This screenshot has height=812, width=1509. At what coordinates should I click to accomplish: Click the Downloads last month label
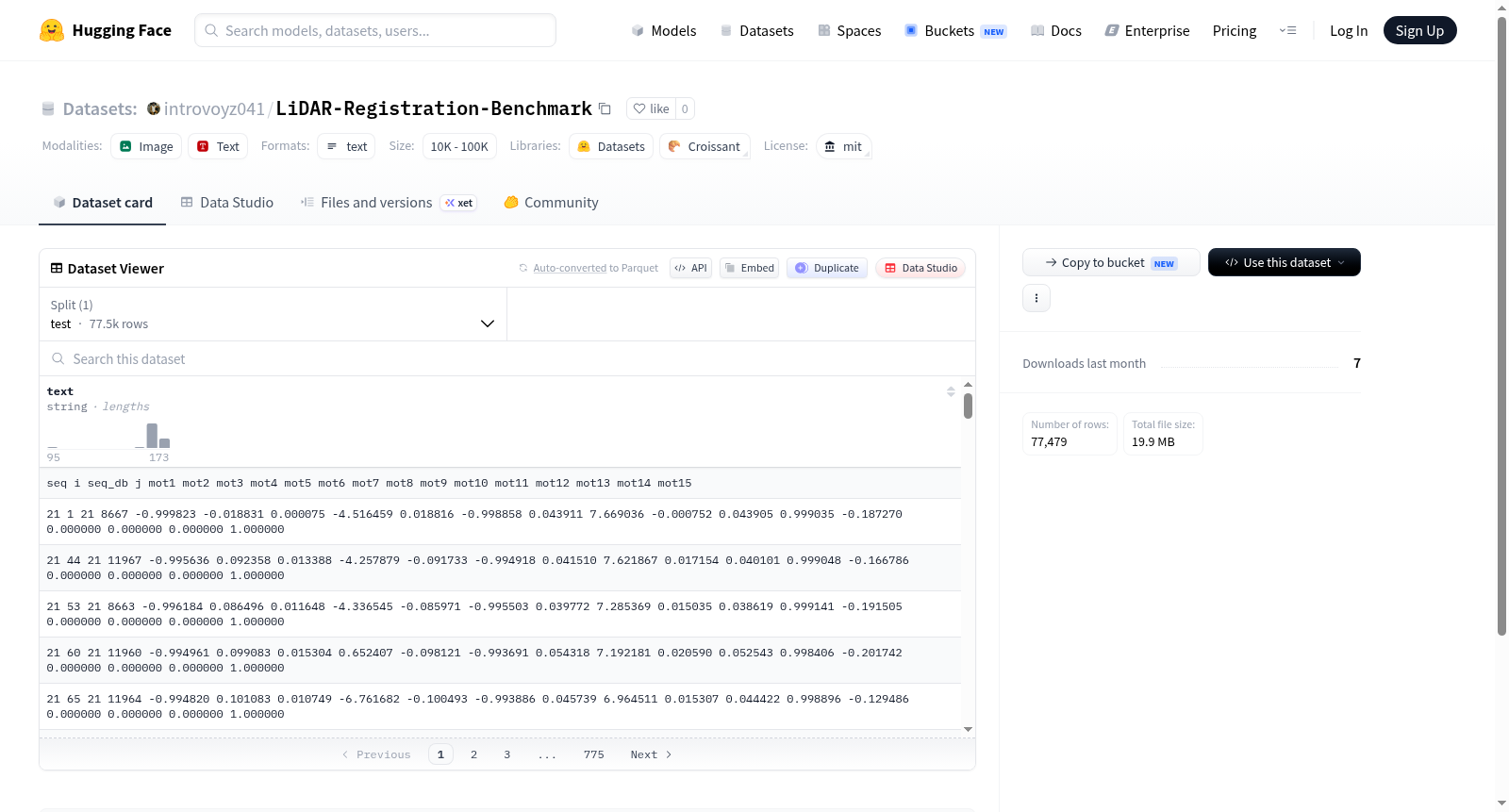tap(1085, 363)
